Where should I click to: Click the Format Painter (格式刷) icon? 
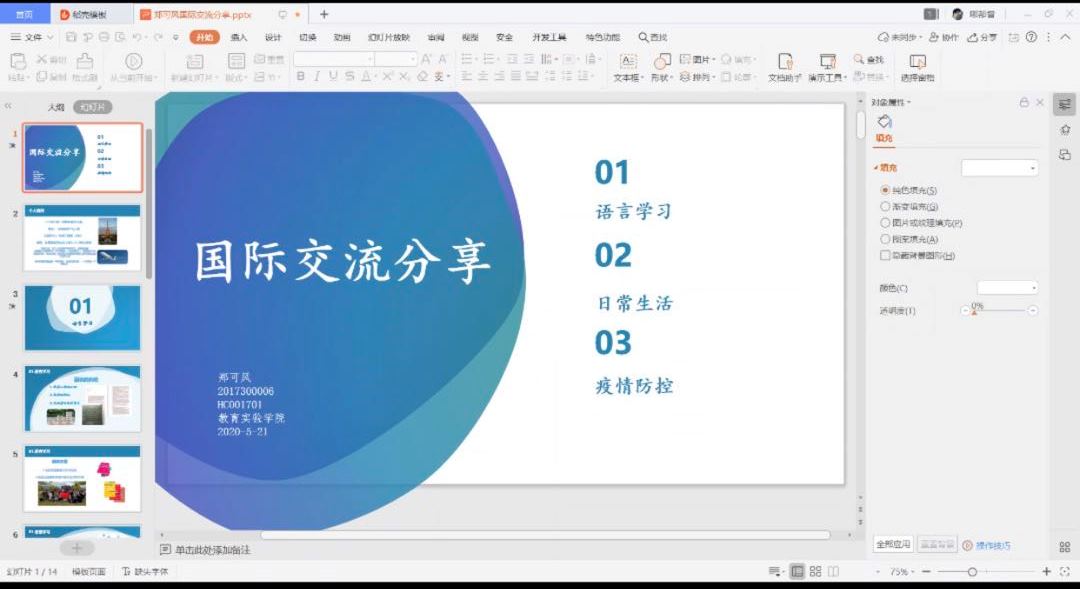pyautogui.click(x=85, y=62)
